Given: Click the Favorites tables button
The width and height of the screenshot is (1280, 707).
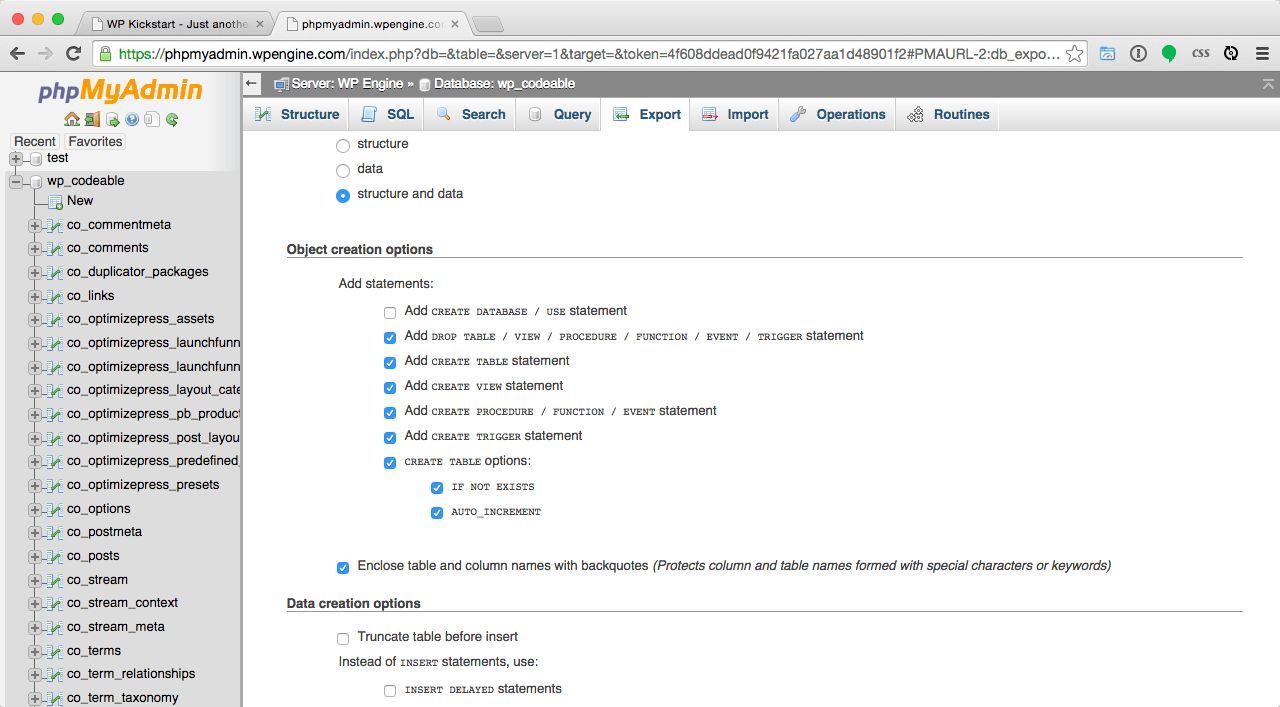Looking at the screenshot, I should click(x=95, y=142).
